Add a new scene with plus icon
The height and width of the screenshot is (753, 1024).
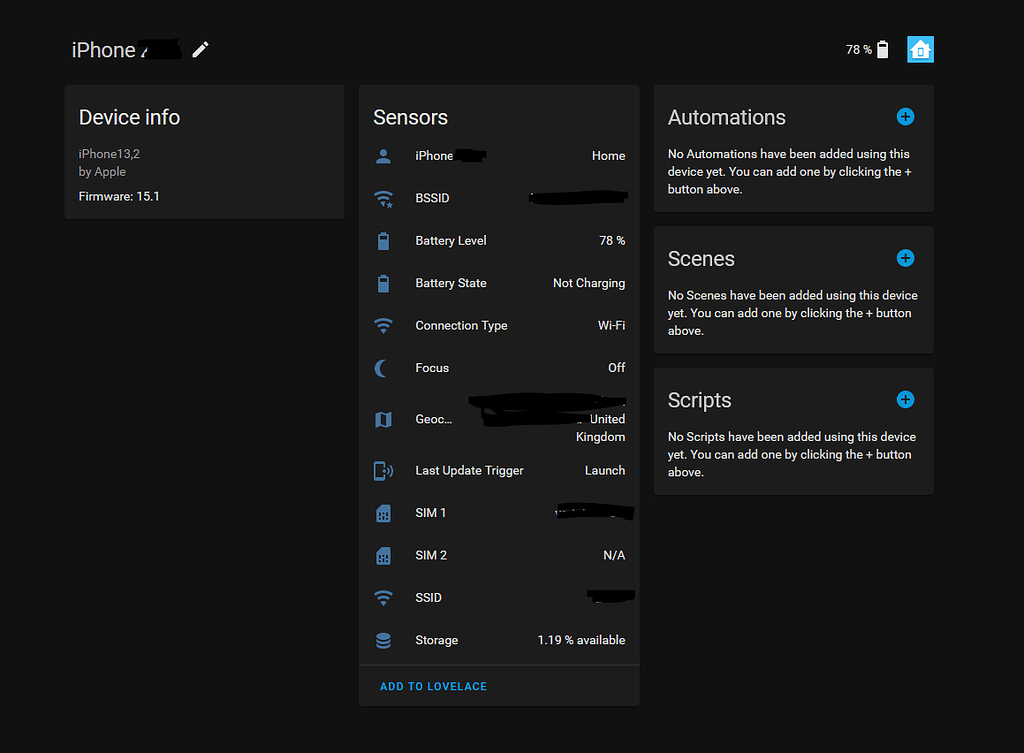(x=905, y=258)
